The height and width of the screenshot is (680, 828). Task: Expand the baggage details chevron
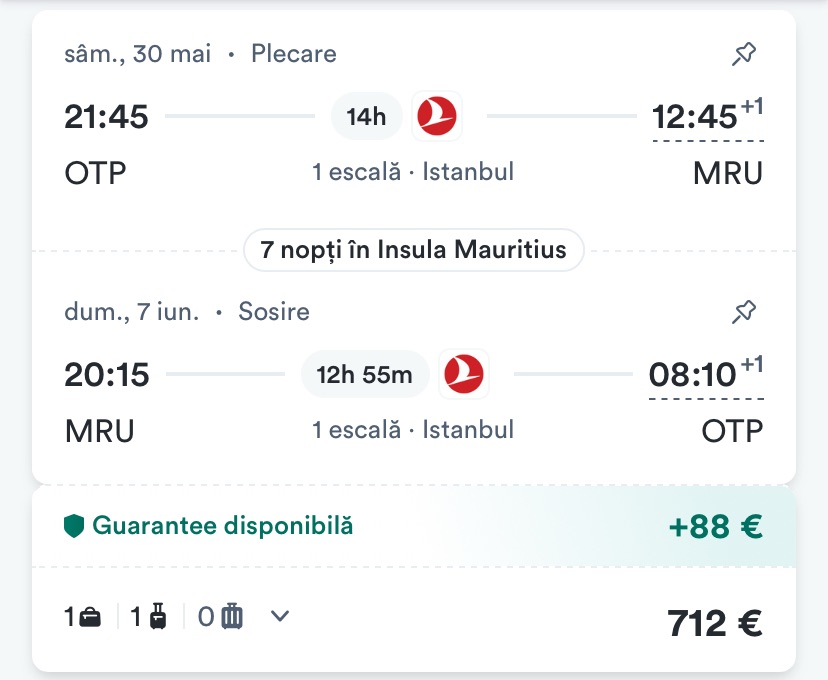pos(280,616)
